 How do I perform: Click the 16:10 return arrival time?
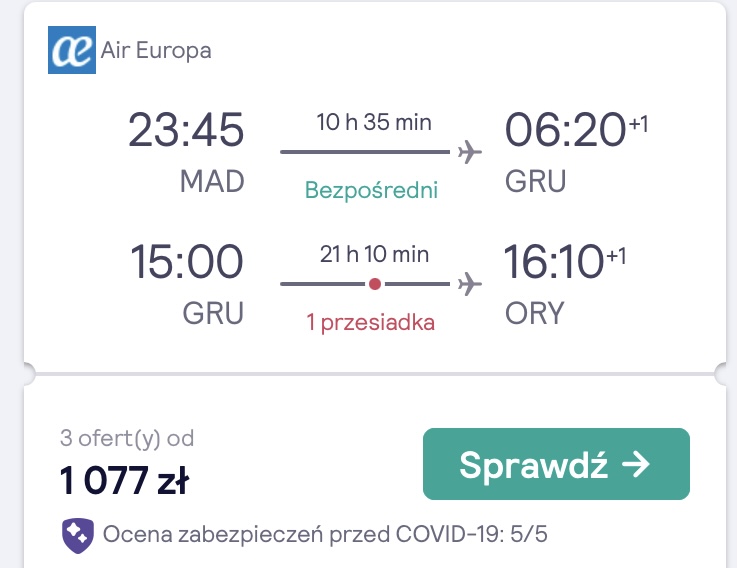point(554,262)
